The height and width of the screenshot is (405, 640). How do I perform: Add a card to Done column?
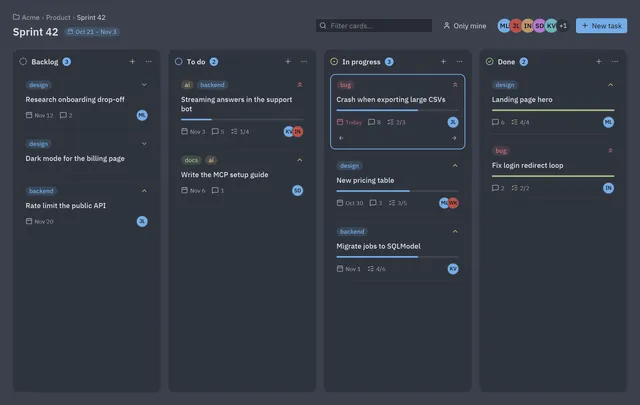click(599, 62)
